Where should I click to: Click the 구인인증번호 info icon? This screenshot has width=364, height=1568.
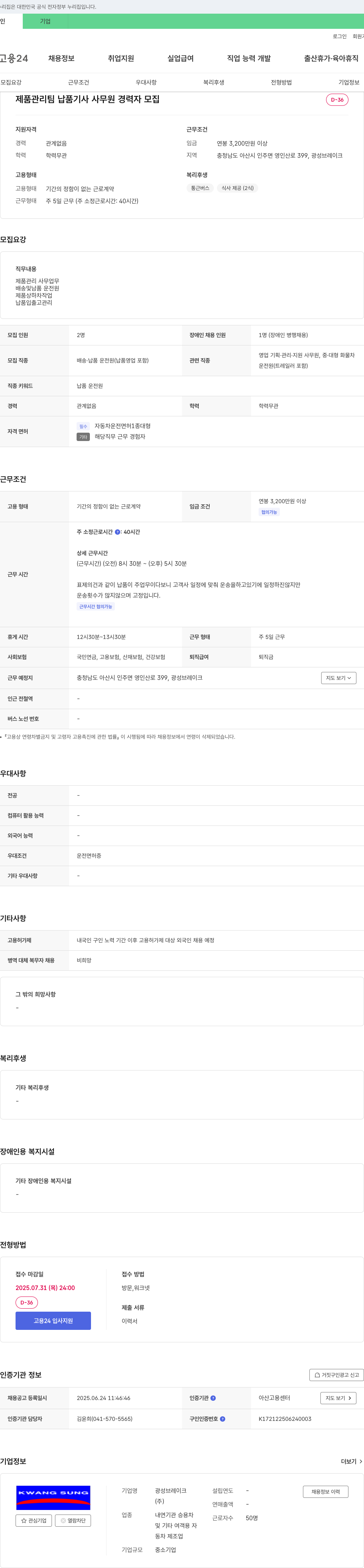(x=222, y=1419)
